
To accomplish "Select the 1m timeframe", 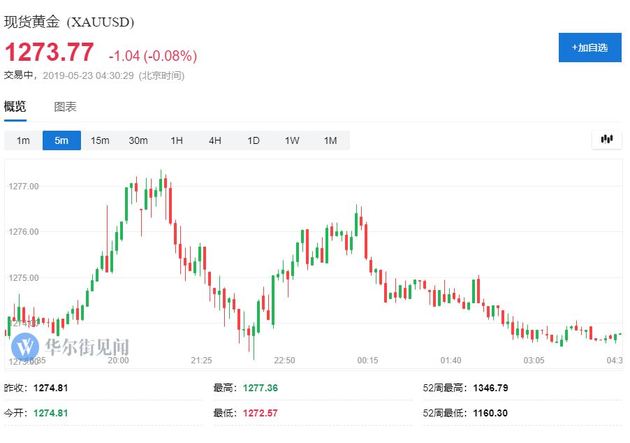I will tap(23, 141).
